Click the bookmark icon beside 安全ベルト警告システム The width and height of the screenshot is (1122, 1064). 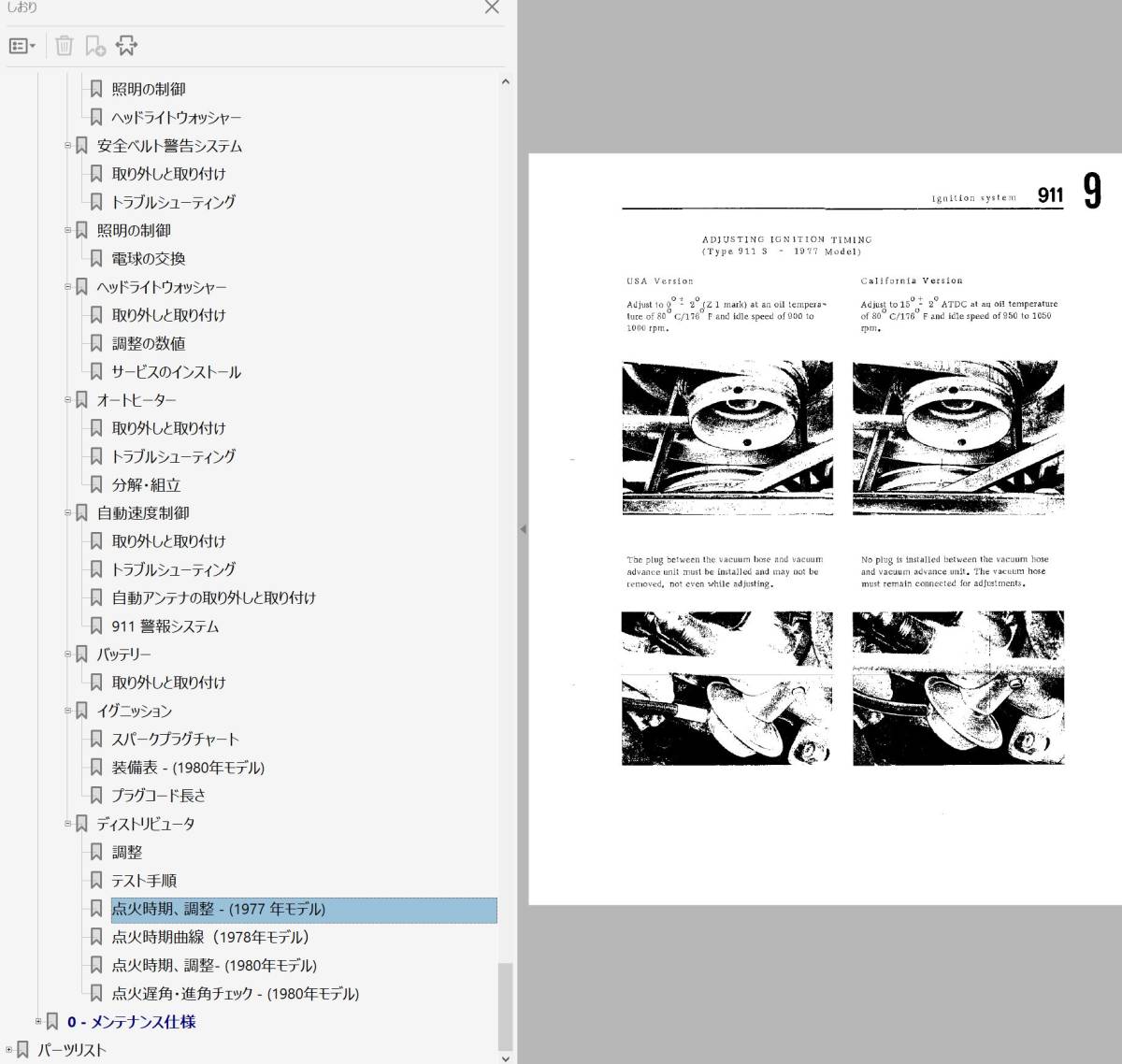coord(81,145)
